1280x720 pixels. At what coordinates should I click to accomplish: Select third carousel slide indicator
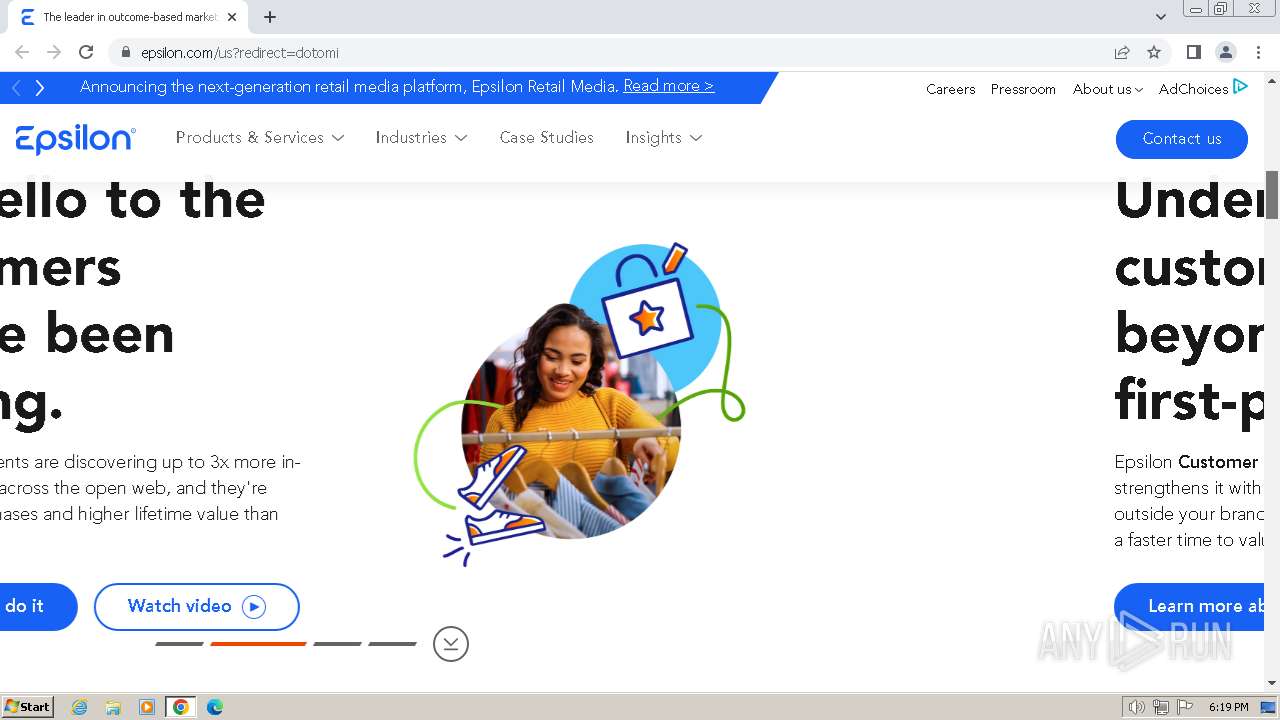(337, 644)
